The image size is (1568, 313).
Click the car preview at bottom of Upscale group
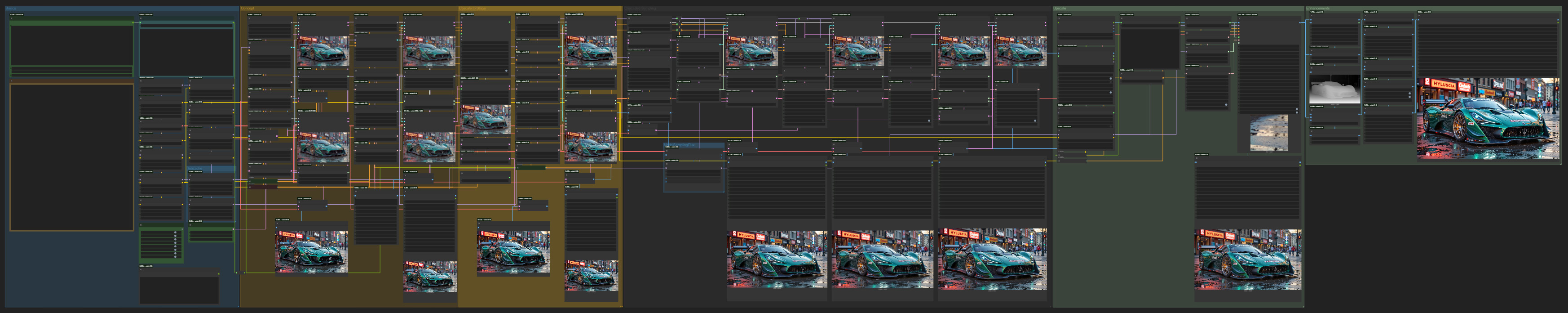(x=1248, y=259)
